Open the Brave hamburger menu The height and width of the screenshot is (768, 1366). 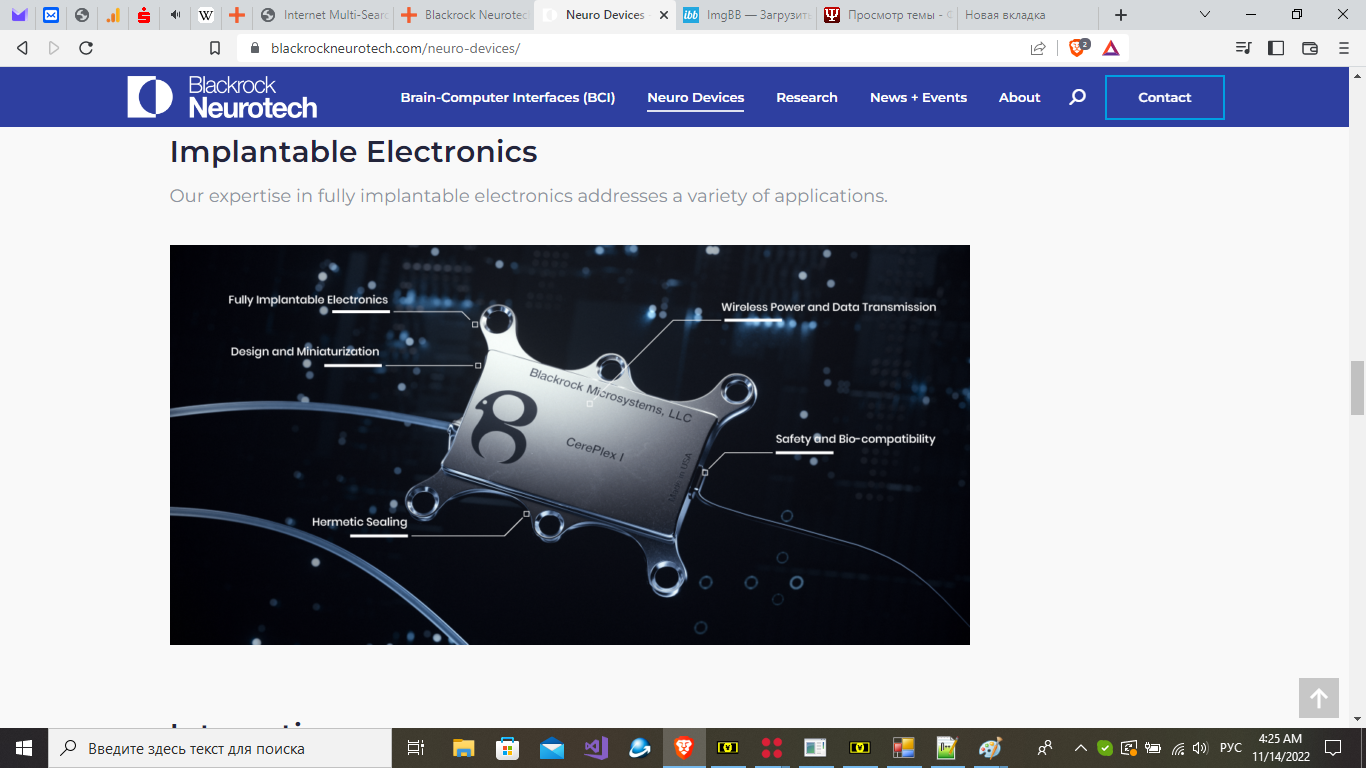click(1344, 48)
